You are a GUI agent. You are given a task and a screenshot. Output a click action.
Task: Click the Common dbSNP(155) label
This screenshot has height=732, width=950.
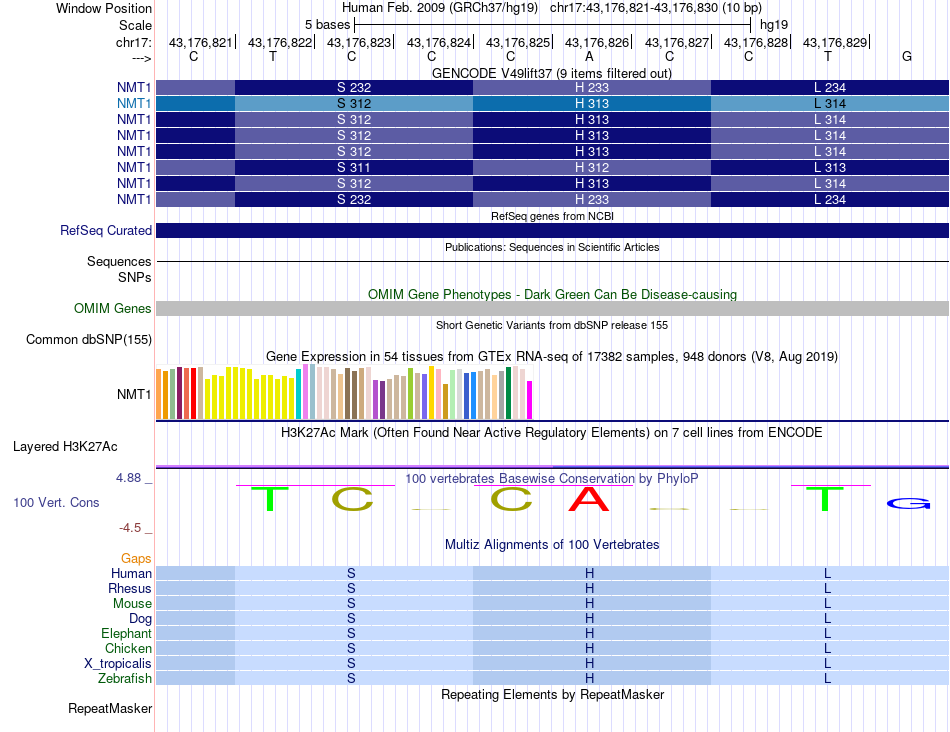[89, 339]
